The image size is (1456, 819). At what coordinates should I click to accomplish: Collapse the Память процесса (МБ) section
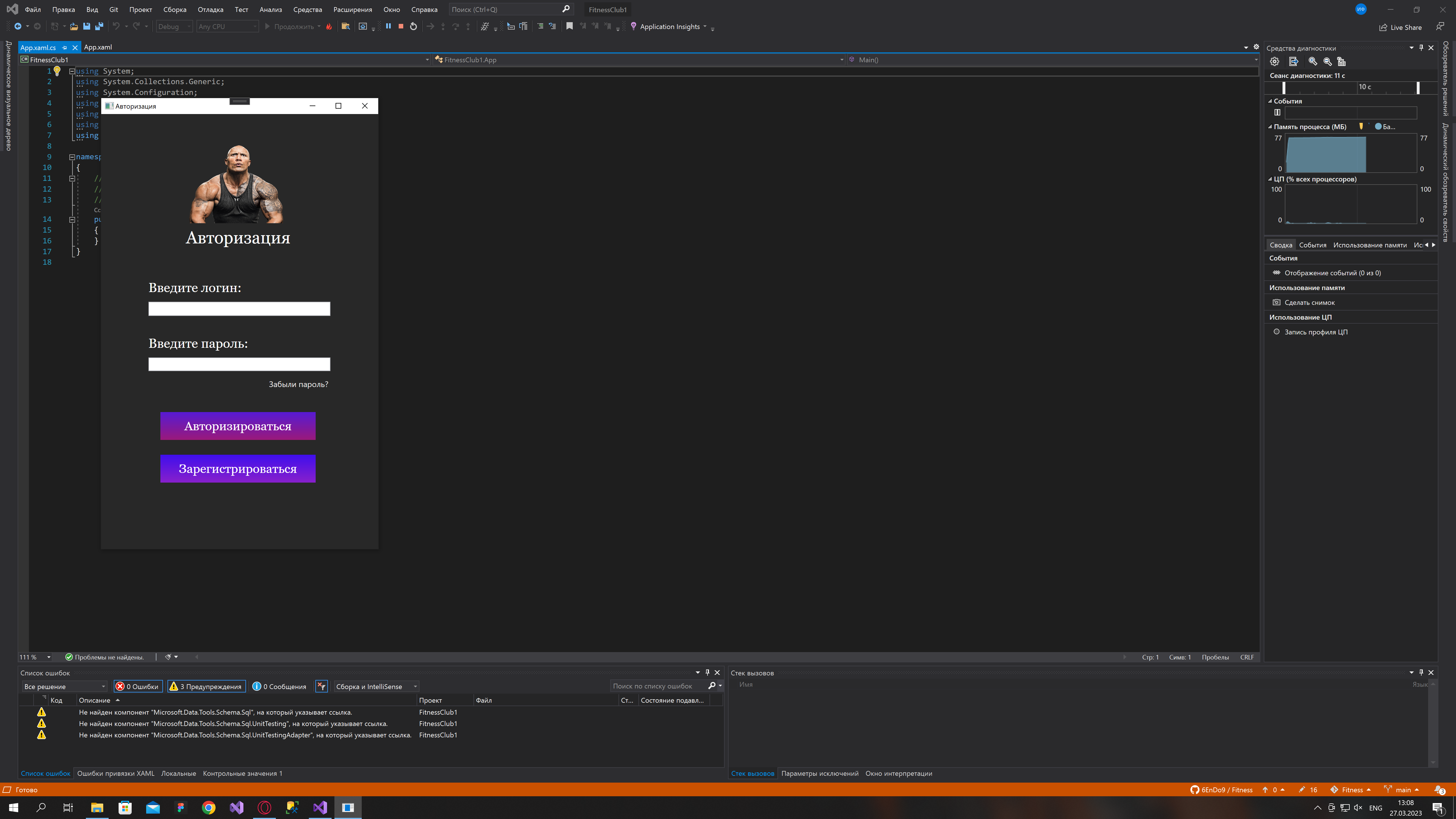coord(1270,127)
